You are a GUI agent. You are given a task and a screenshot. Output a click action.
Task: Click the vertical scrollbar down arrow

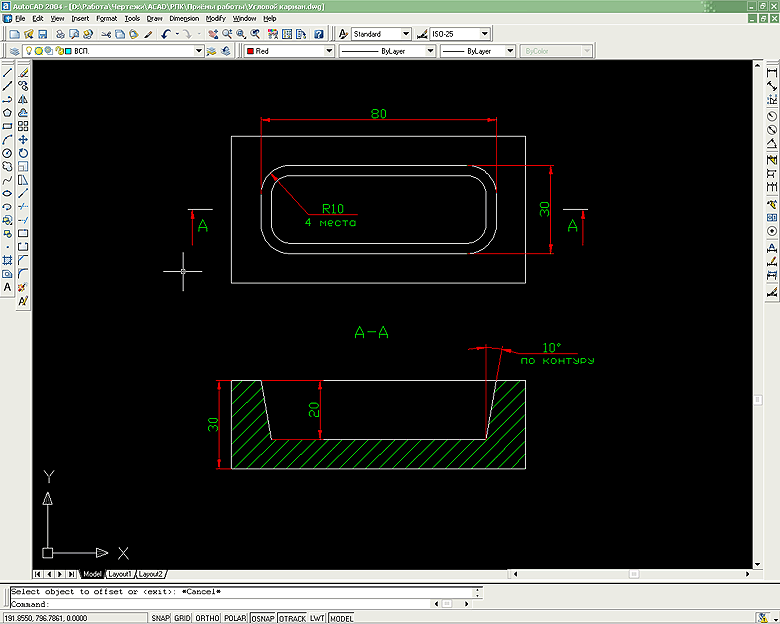pyautogui.click(x=758, y=565)
